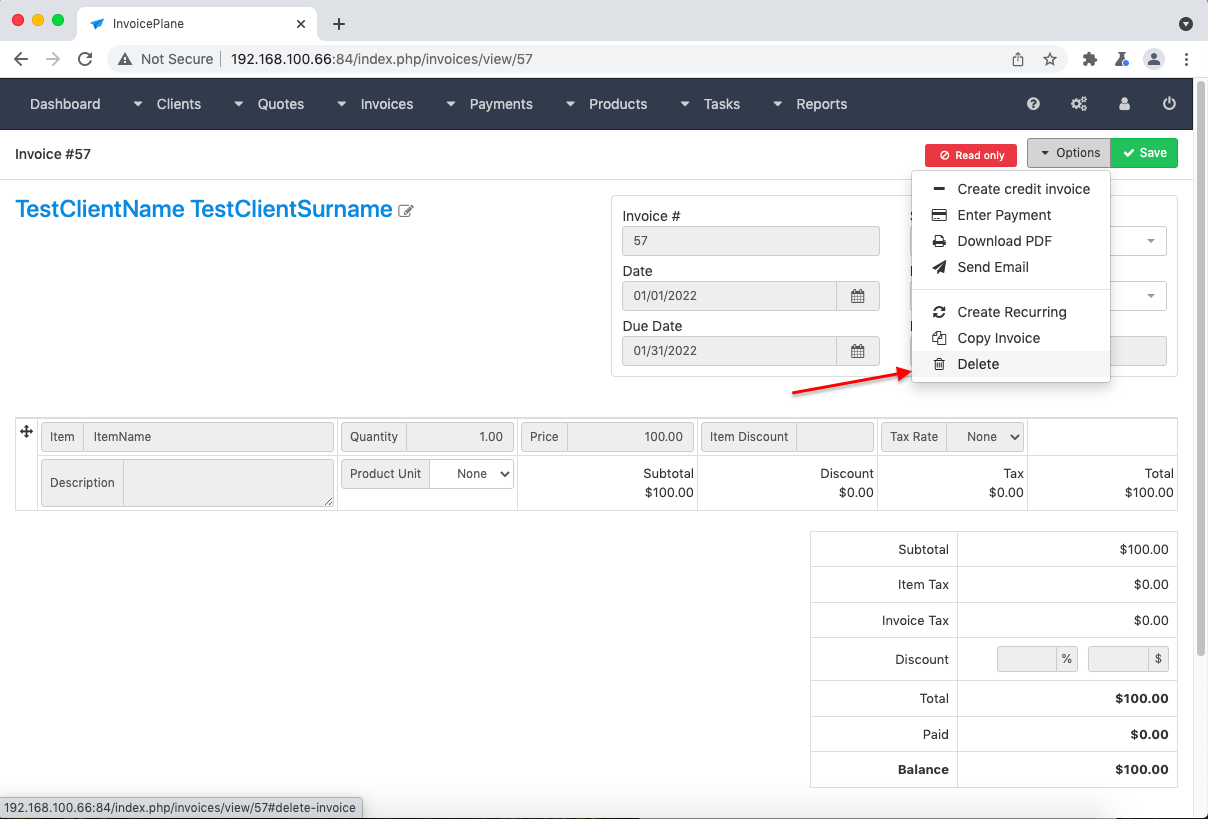The height and width of the screenshot is (819, 1208).
Task: Choose Download PDF in Options menu
Action: 1004,241
